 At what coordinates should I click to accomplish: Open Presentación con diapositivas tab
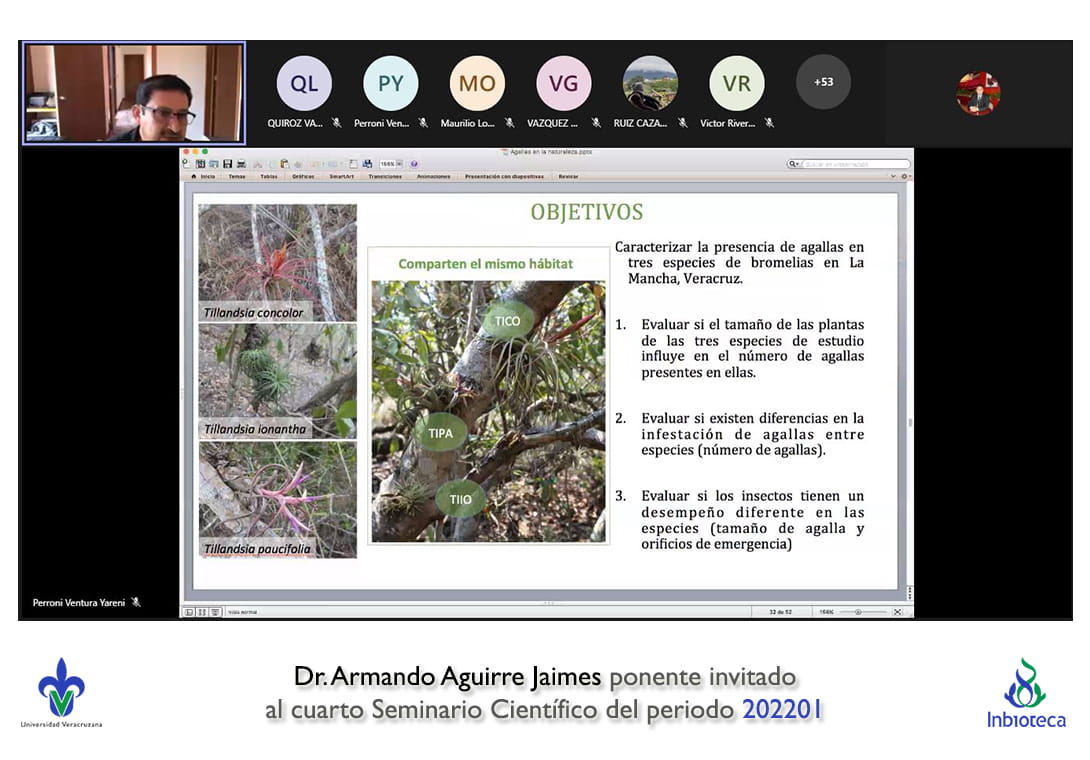[x=504, y=176]
